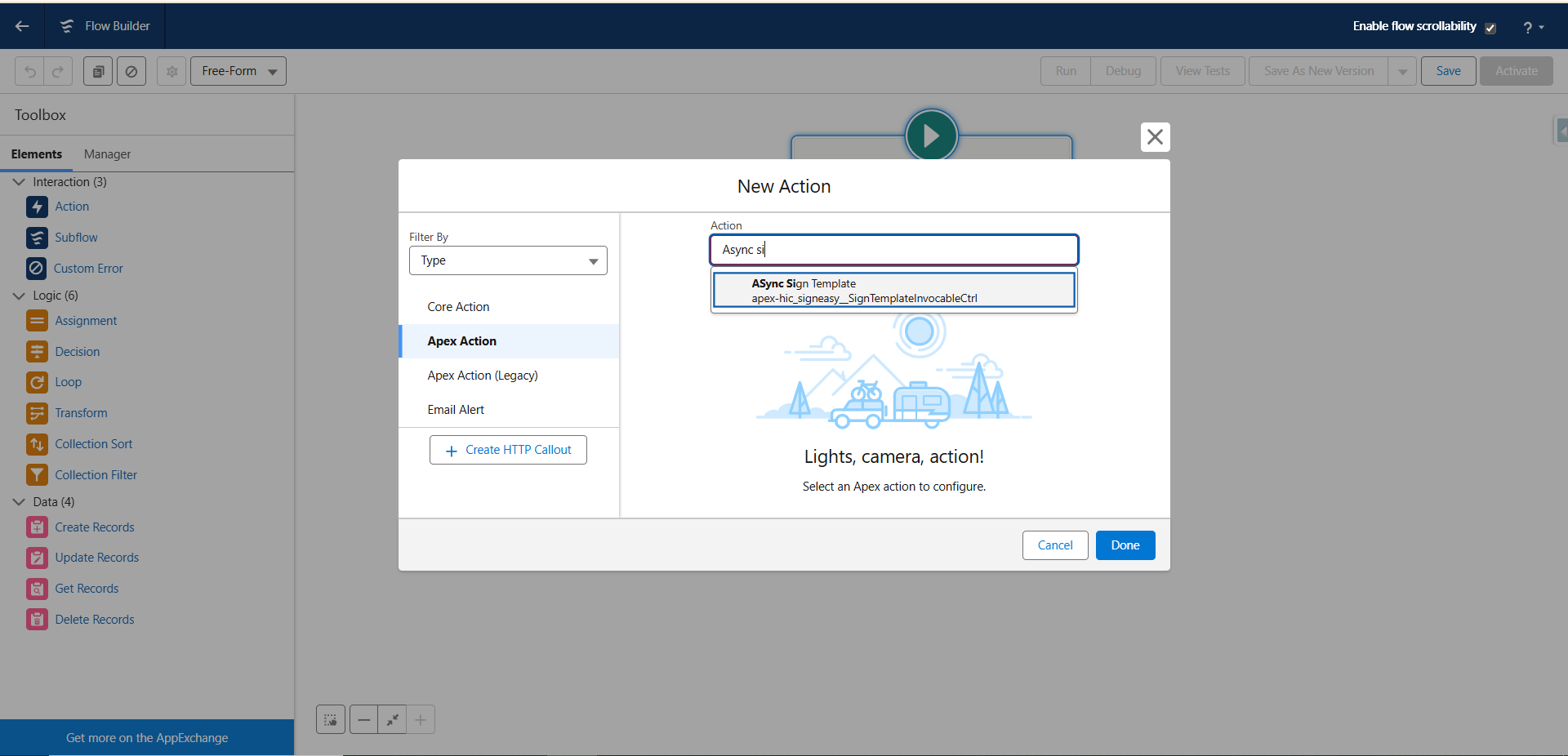This screenshot has width=1568, height=756.
Task: Collapse the Data section chevron
Action: coord(19,502)
